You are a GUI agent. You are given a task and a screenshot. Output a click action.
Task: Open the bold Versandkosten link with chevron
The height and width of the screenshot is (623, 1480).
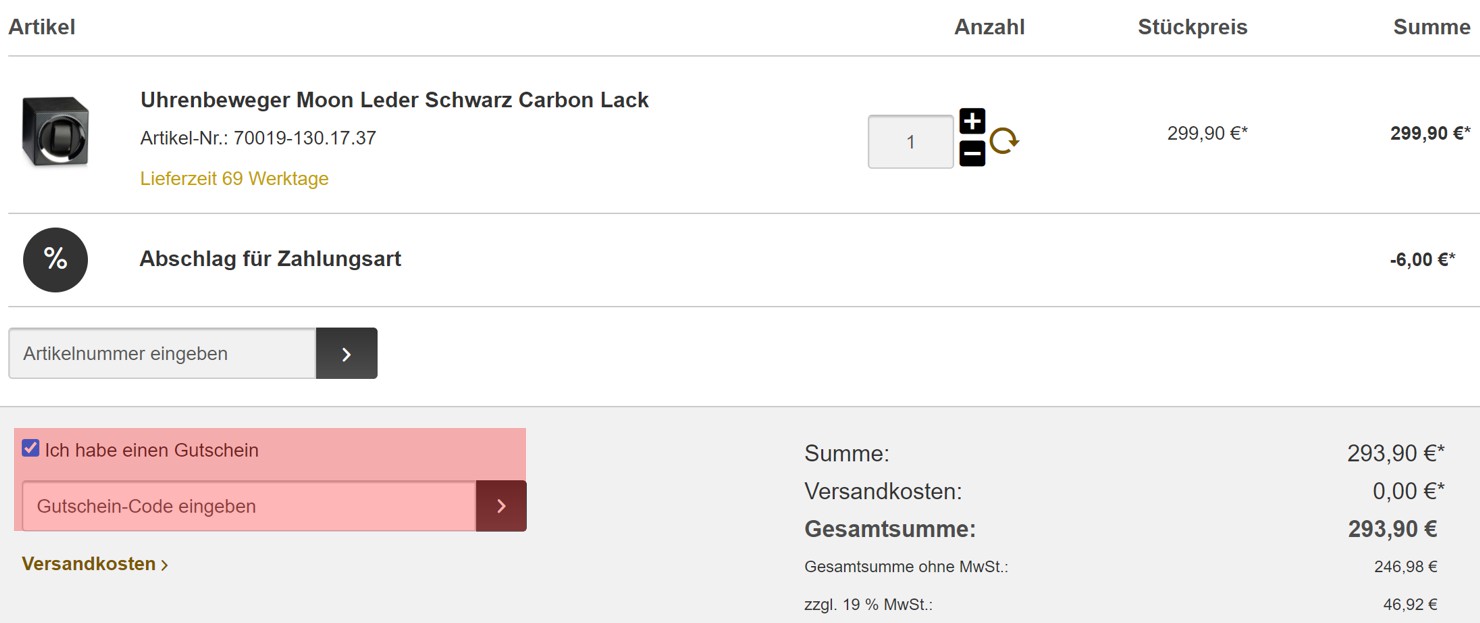(95, 564)
